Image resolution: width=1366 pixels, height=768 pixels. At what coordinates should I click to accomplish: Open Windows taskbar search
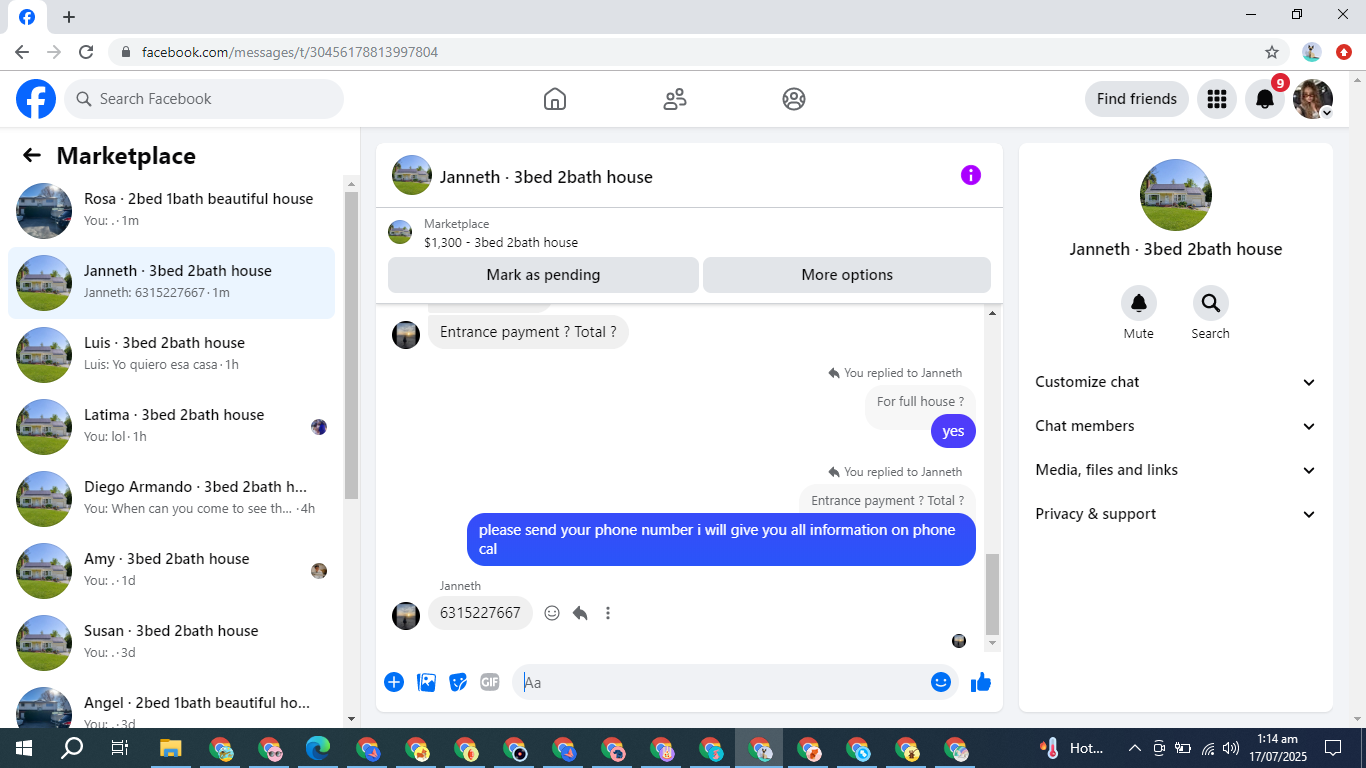[x=72, y=748]
